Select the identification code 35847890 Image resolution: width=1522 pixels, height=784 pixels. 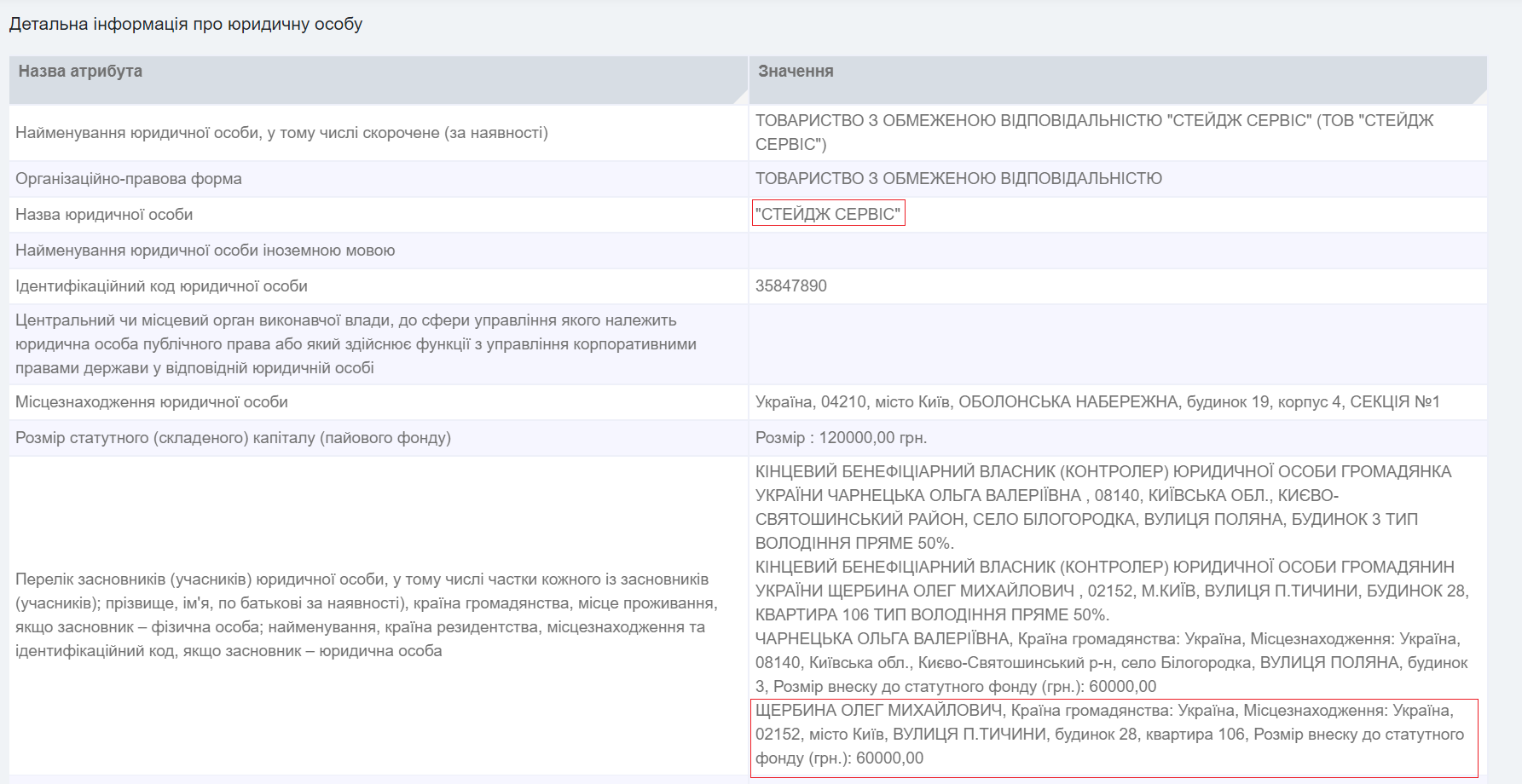[x=790, y=286]
